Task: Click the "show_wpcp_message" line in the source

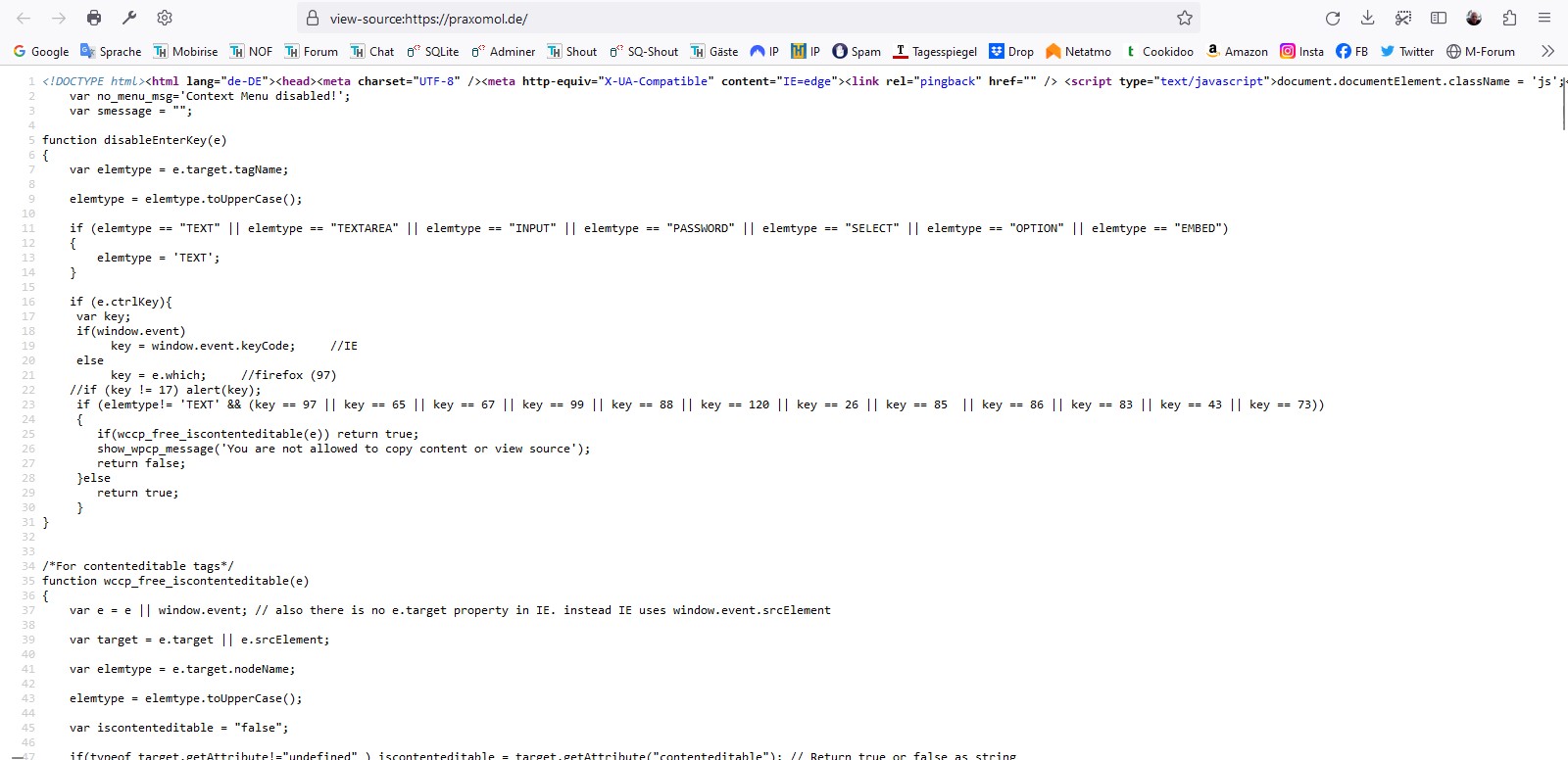Action: [x=344, y=449]
